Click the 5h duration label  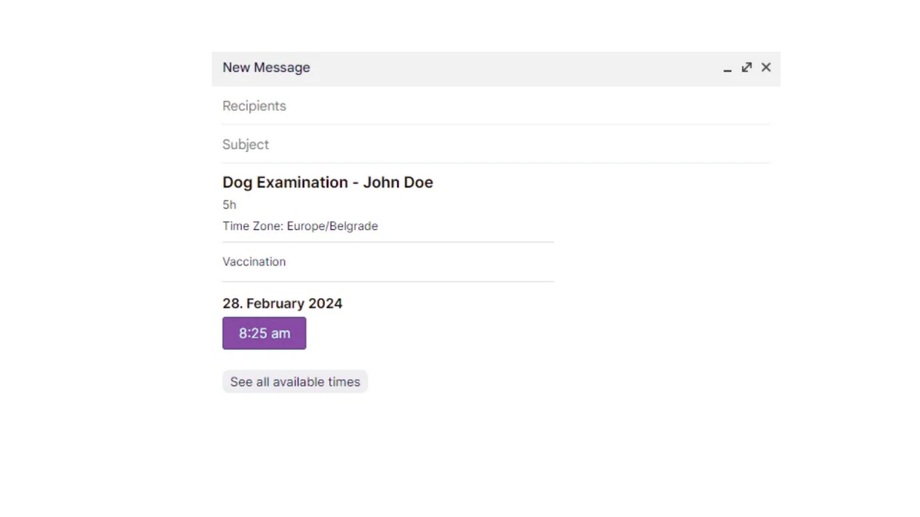(x=230, y=205)
